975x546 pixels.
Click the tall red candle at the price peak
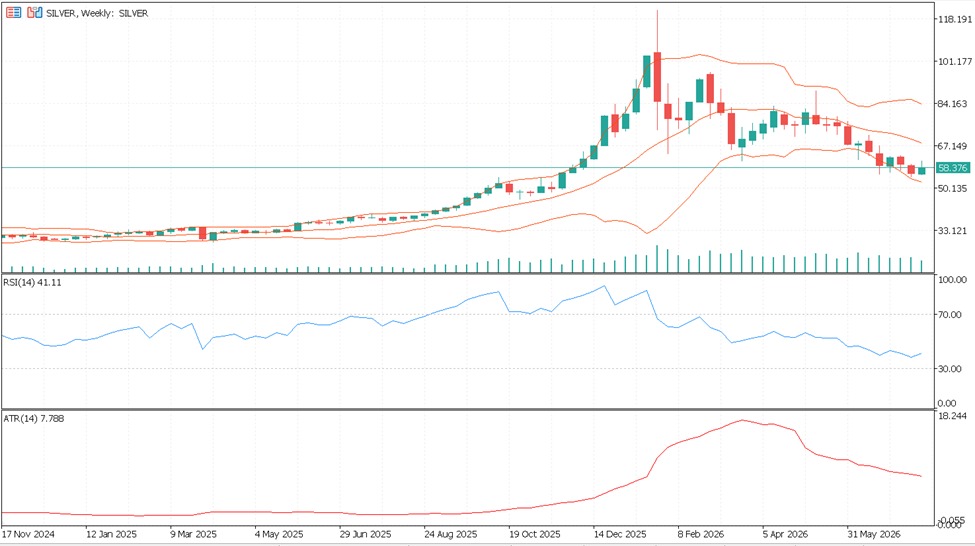(x=657, y=77)
